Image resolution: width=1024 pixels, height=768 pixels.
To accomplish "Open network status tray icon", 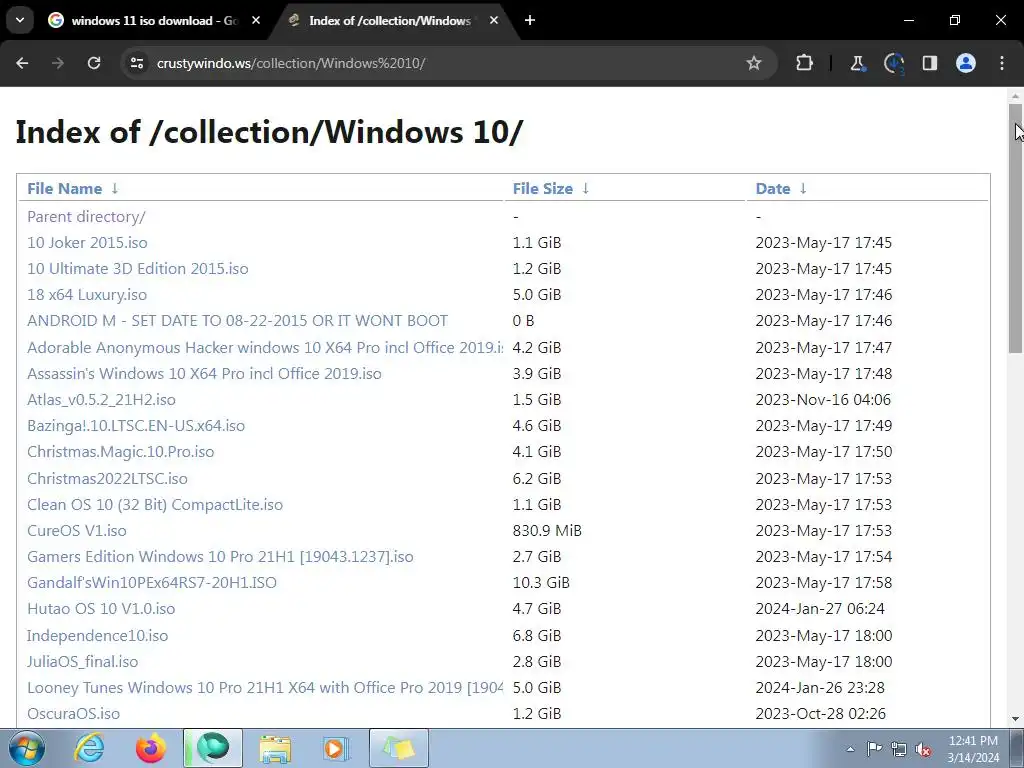I will (899, 749).
